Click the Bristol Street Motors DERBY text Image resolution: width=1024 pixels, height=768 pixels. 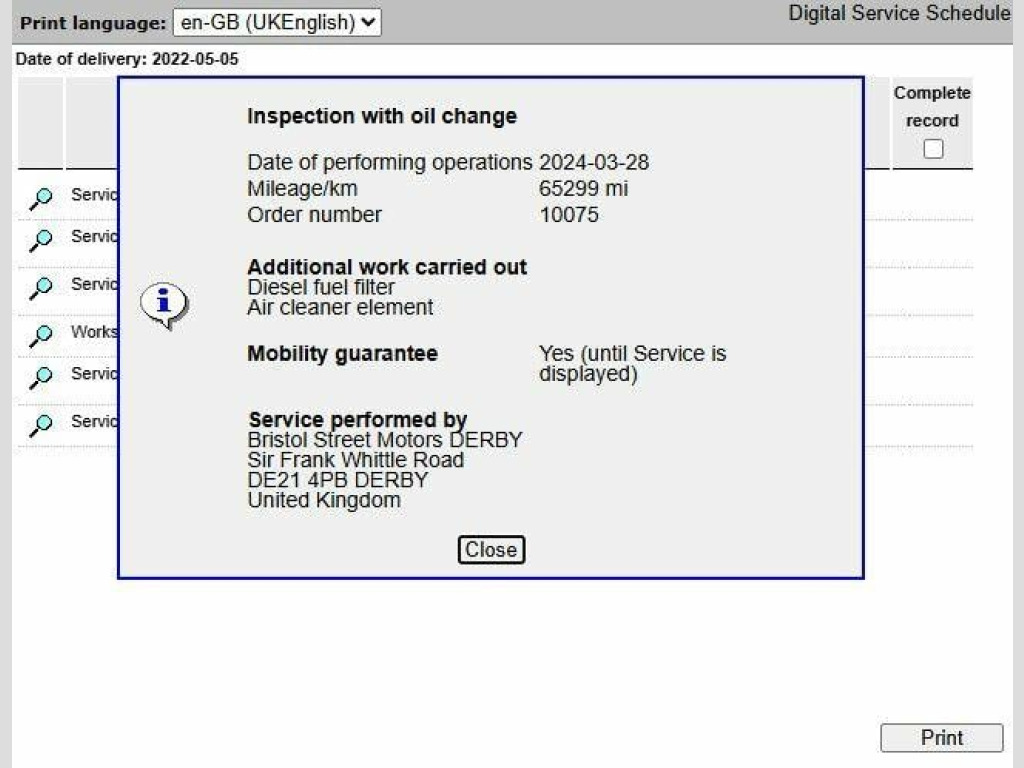[x=385, y=440]
